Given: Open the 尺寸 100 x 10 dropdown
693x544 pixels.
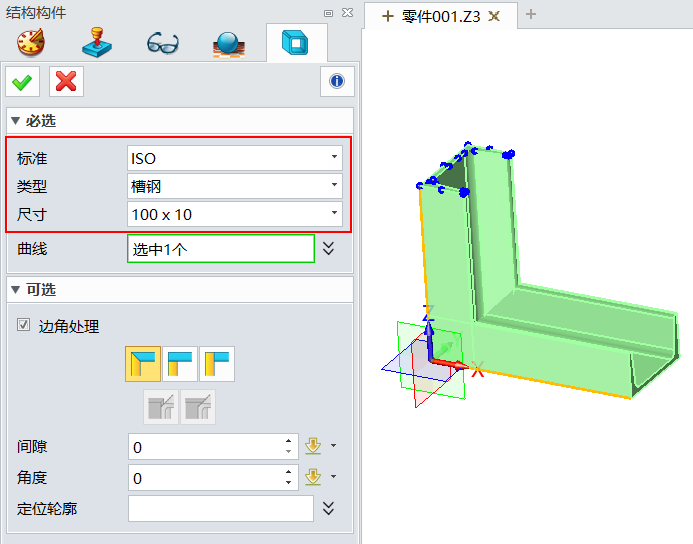Looking at the screenshot, I should pos(235,214).
